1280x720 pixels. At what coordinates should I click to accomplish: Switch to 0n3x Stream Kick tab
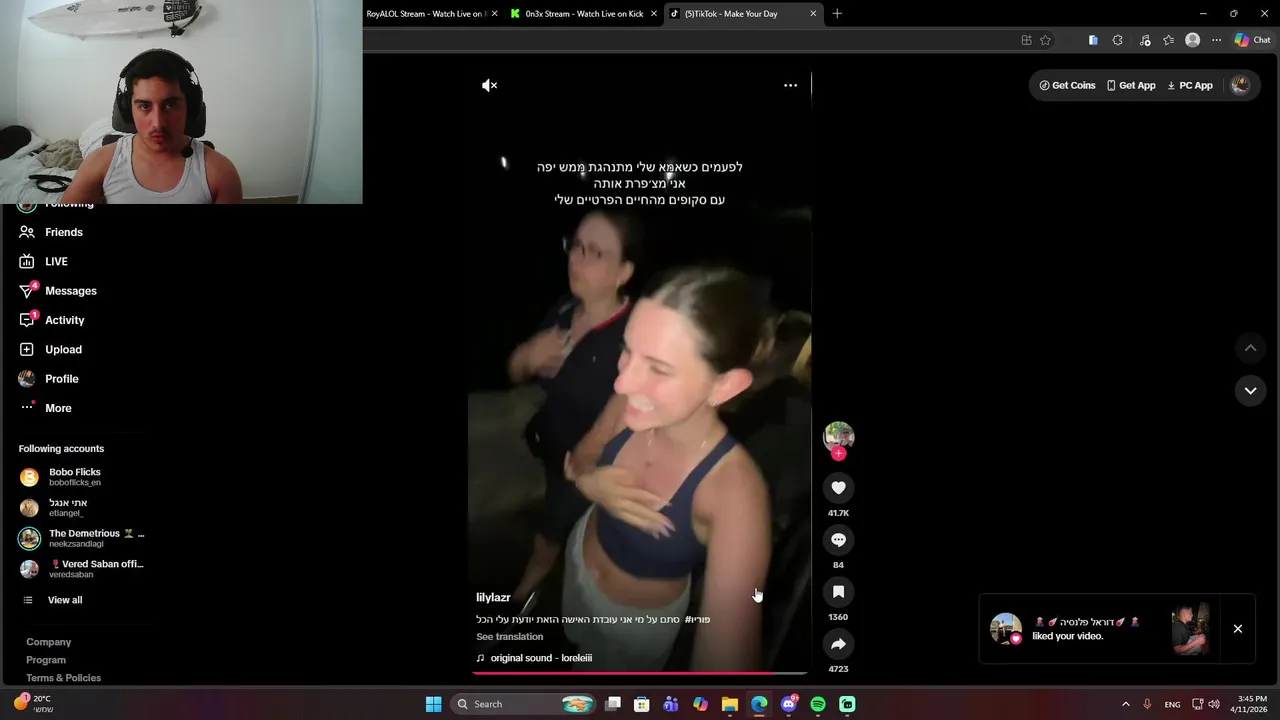click(x=585, y=14)
